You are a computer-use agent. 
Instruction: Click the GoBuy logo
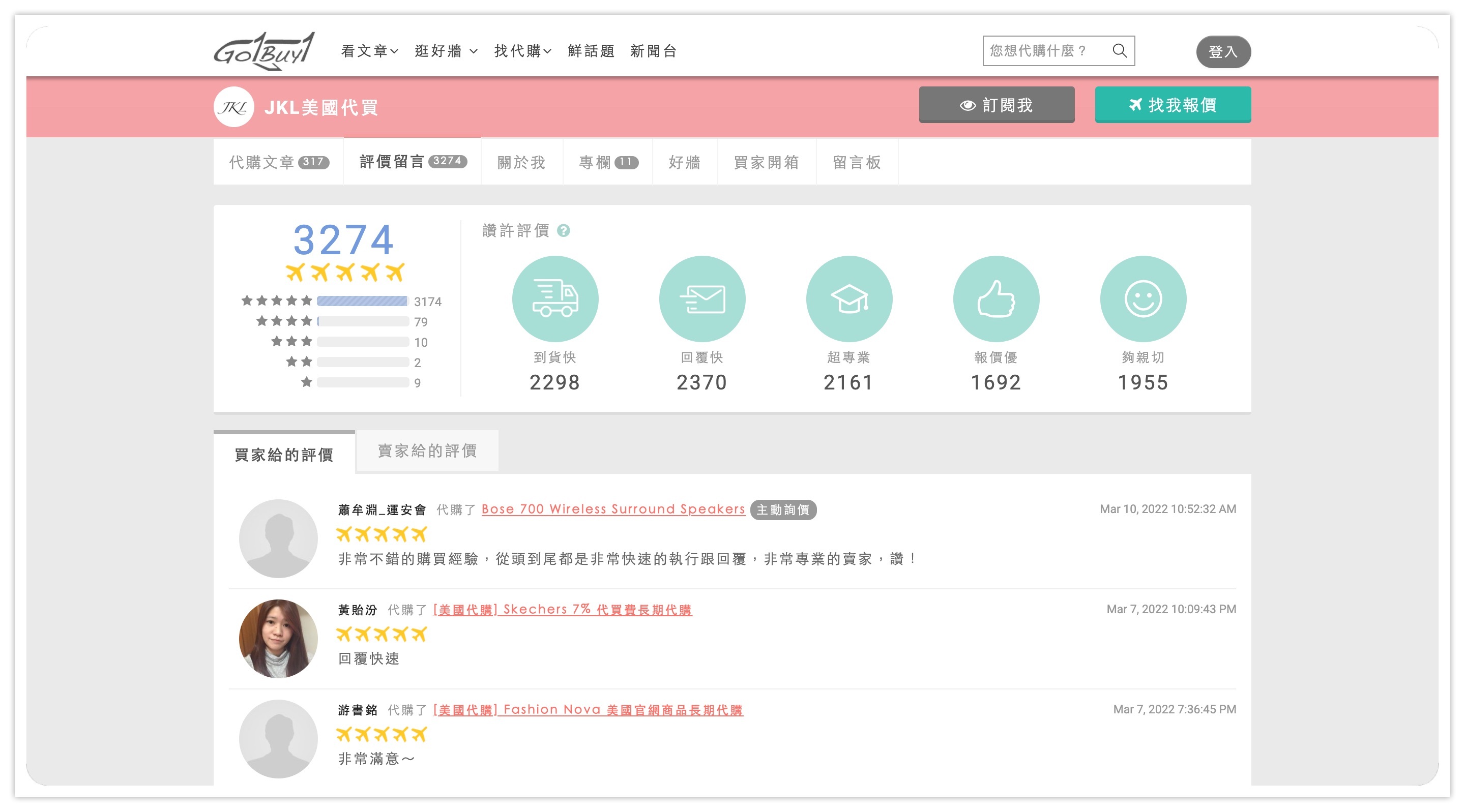coord(264,51)
